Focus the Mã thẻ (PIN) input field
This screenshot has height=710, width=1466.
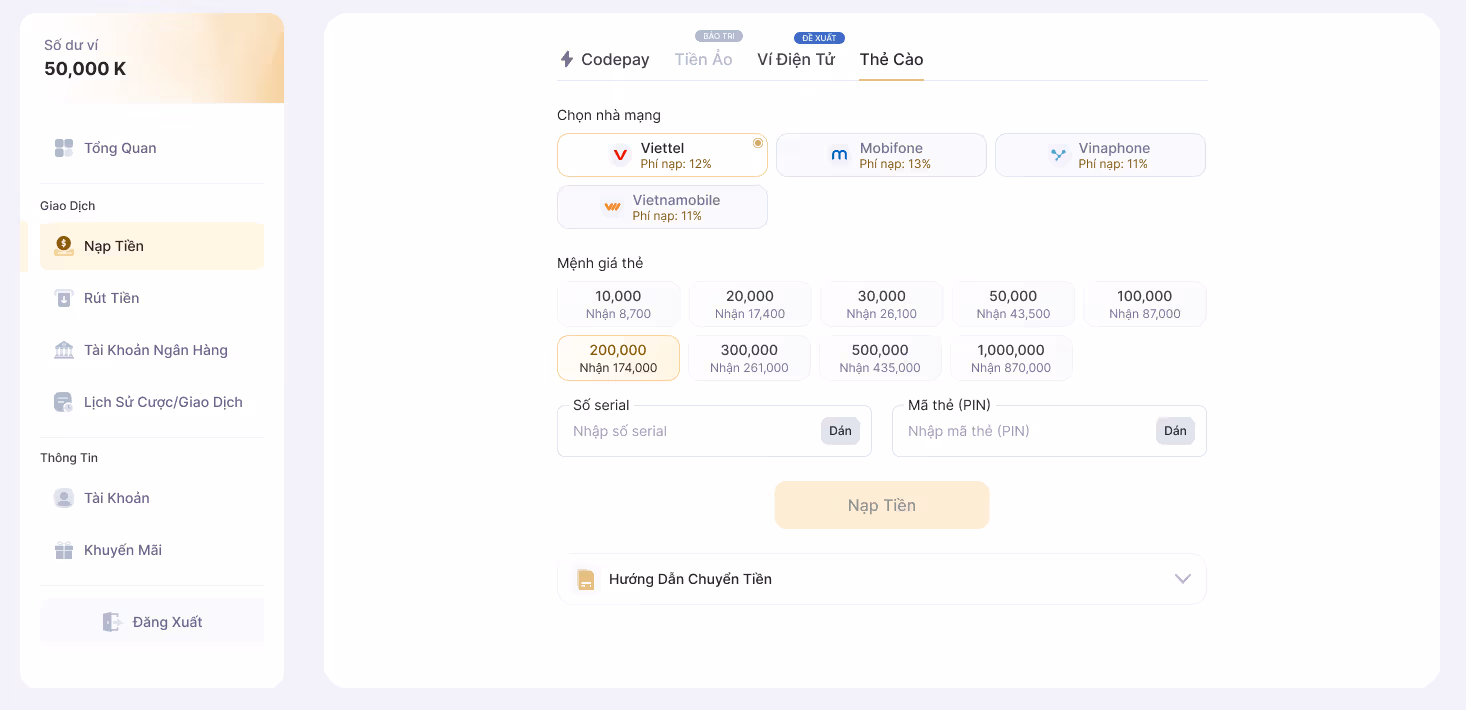pyautogui.click(x=1049, y=431)
